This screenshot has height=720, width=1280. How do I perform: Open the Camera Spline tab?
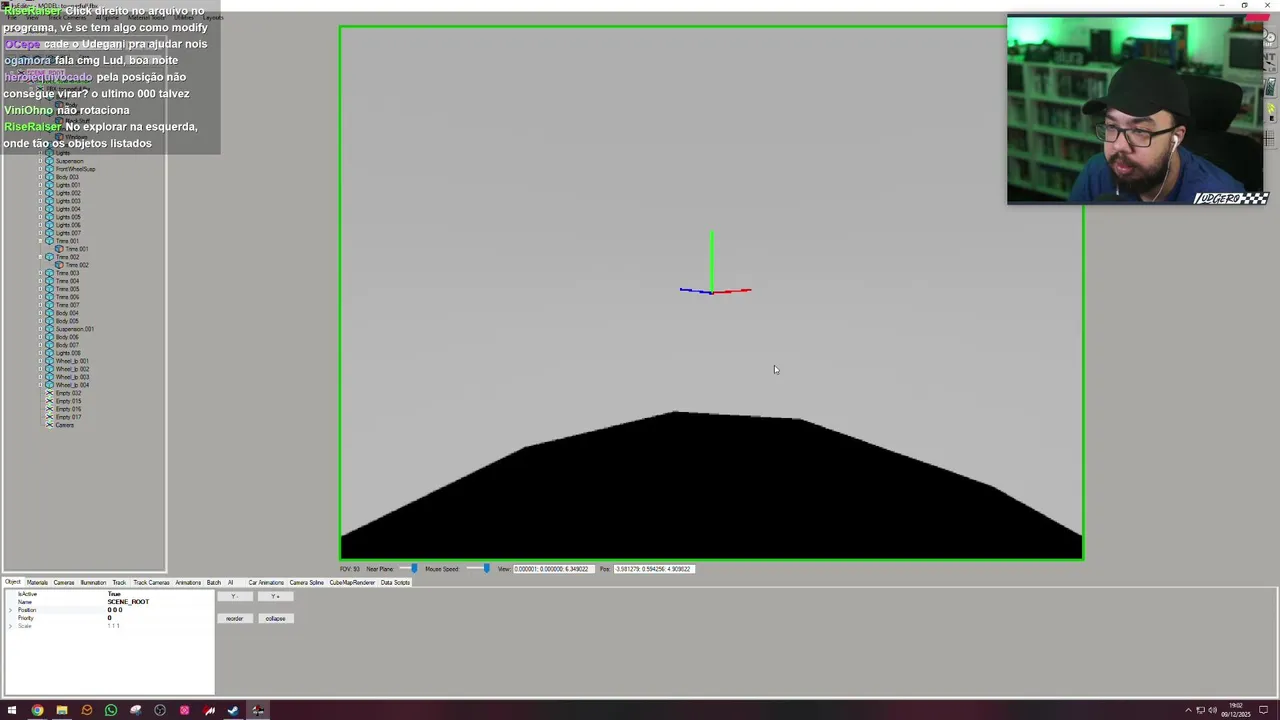(307, 582)
